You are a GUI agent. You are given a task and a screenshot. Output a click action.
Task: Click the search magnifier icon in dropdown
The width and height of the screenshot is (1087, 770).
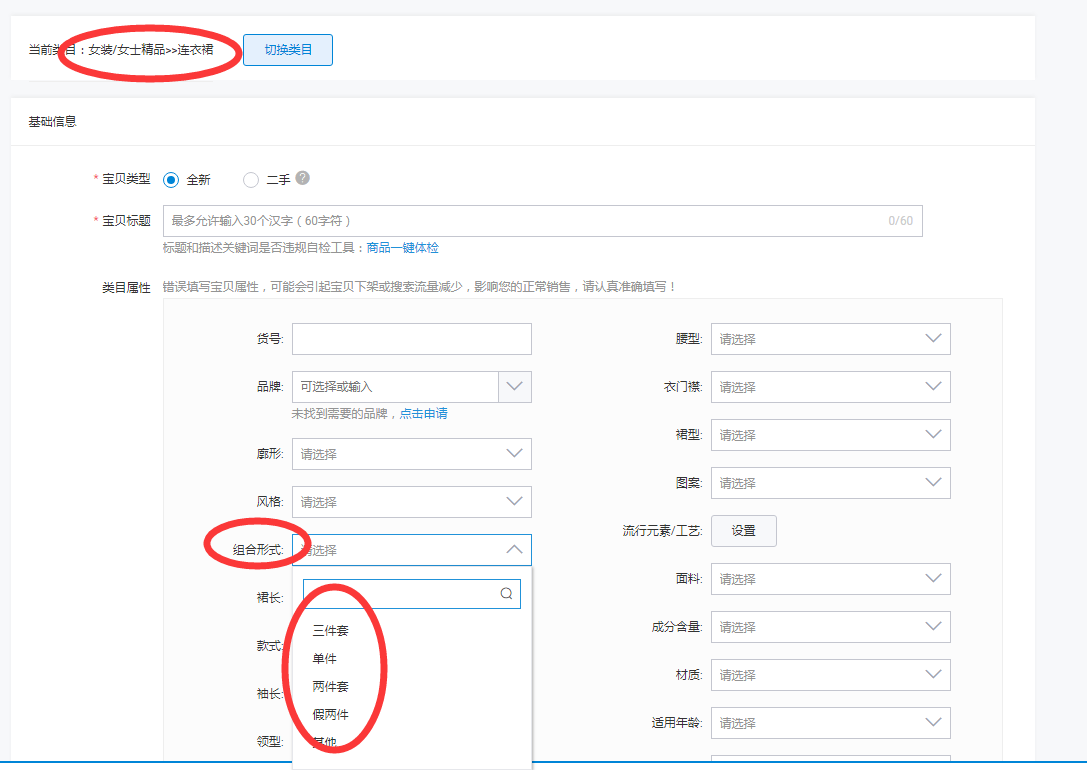(x=506, y=594)
